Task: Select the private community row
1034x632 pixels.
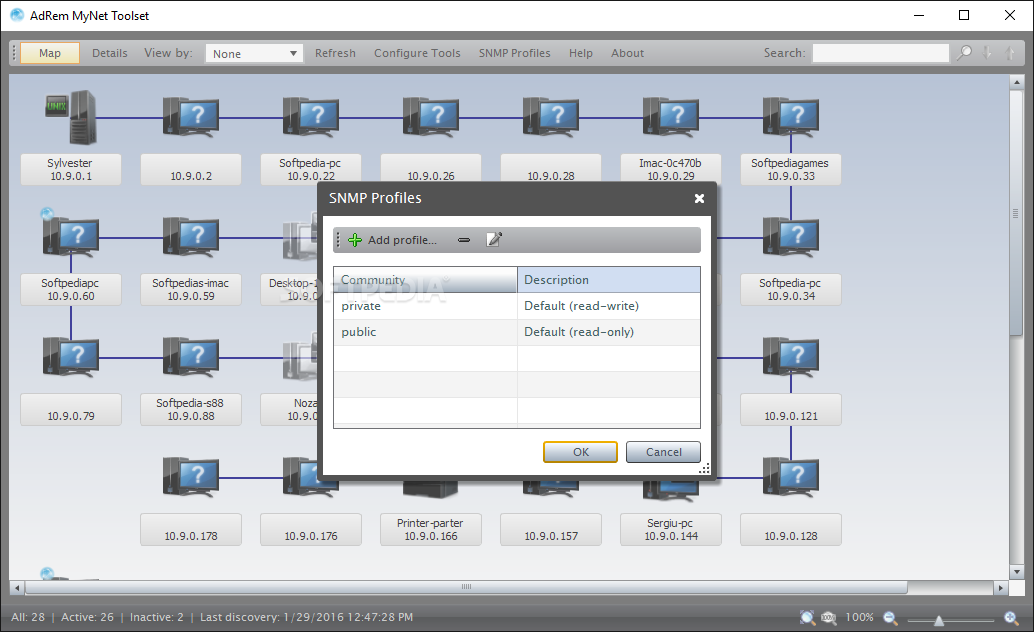Action: click(517, 306)
